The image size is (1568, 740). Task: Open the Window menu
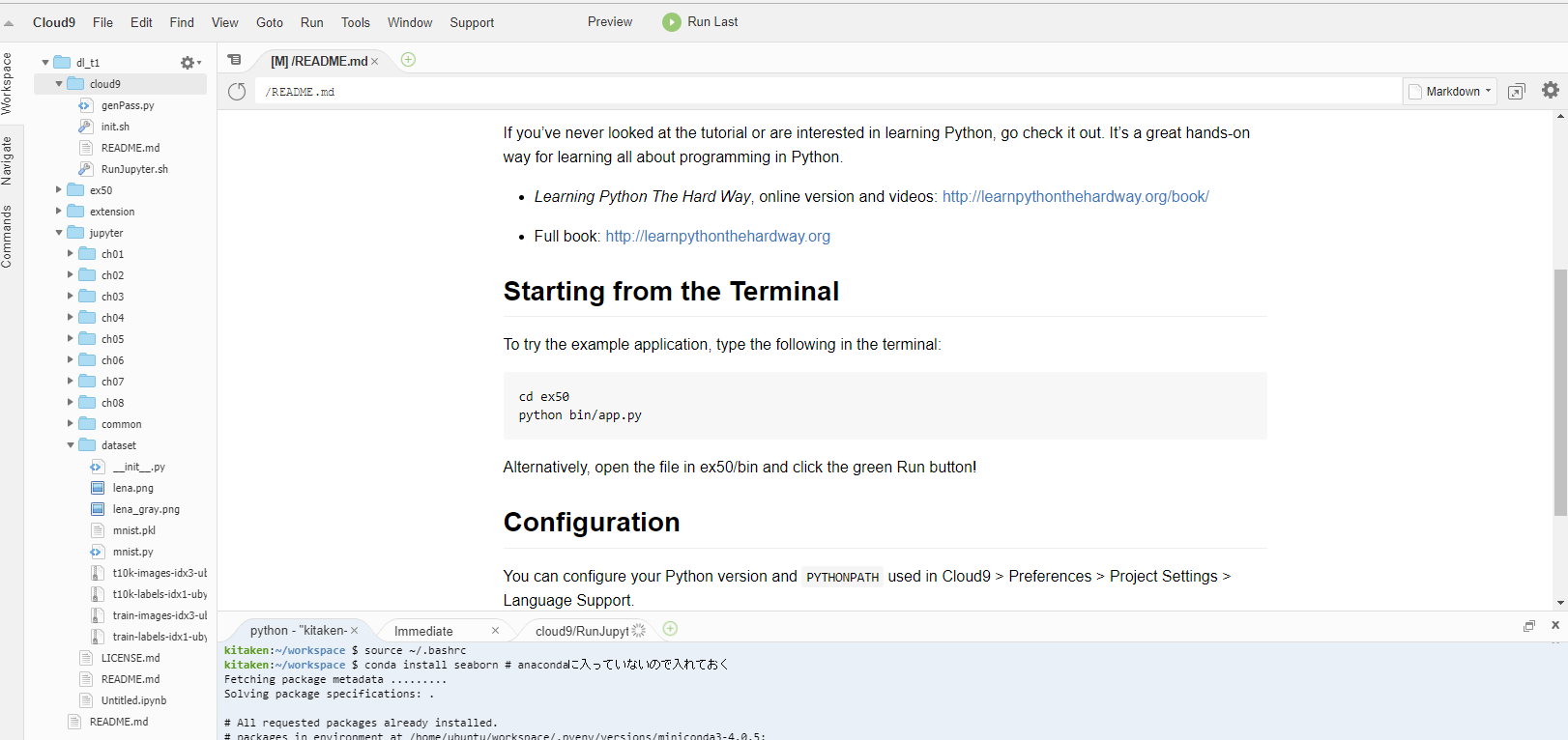[410, 22]
